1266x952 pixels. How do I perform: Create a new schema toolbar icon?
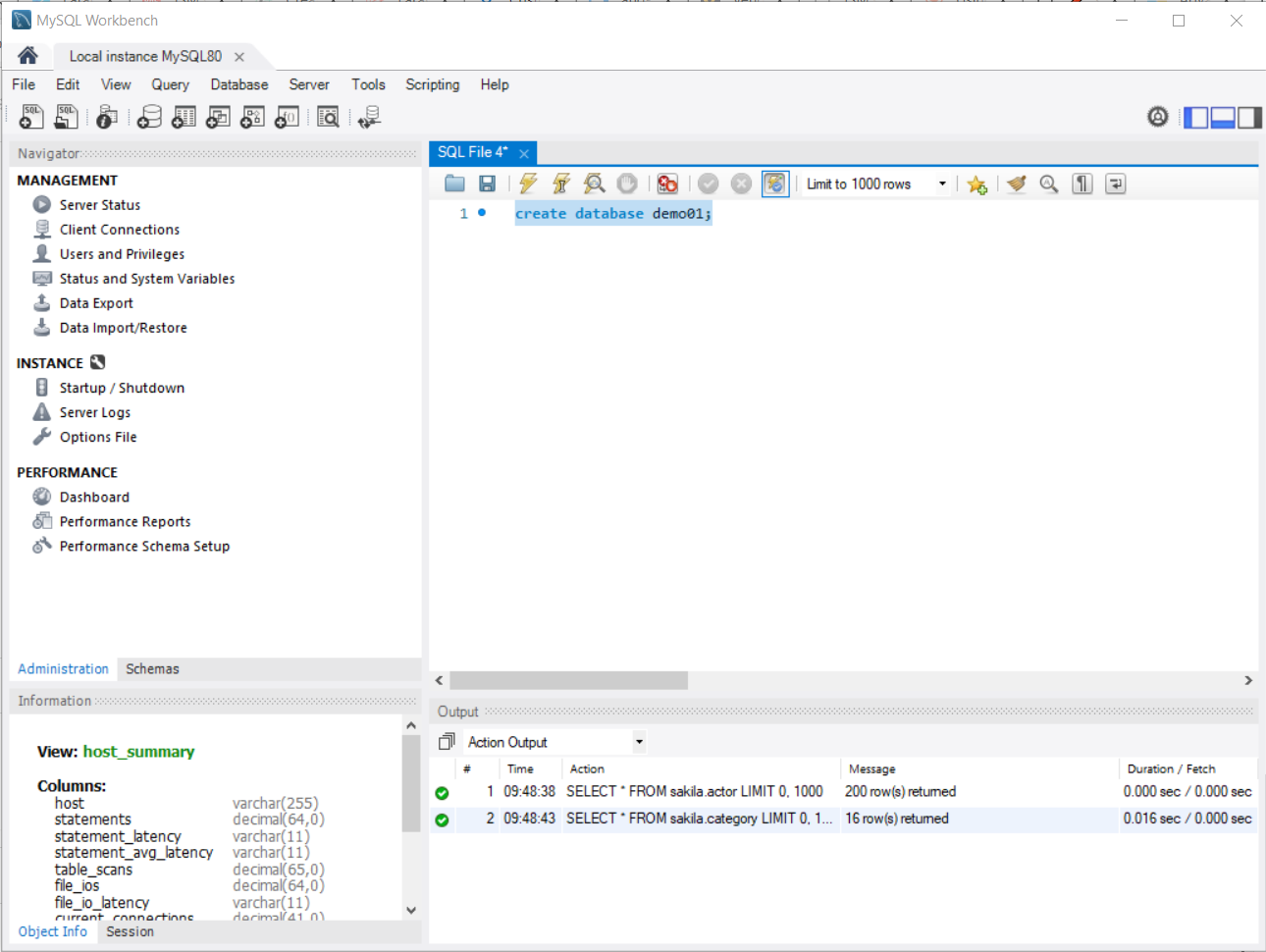[x=149, y=117]
